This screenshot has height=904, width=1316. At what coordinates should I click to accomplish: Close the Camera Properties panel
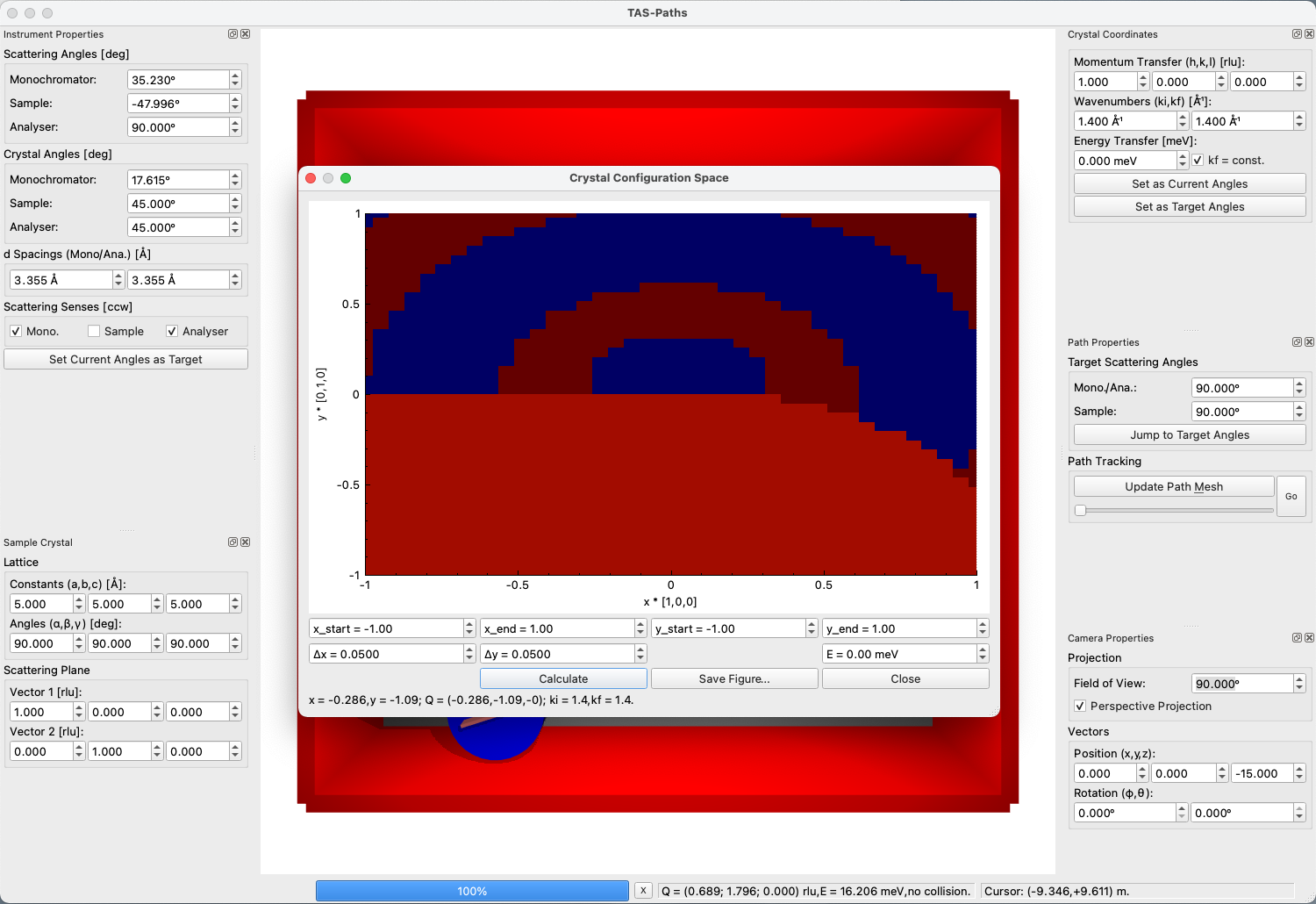(1309, 638)
